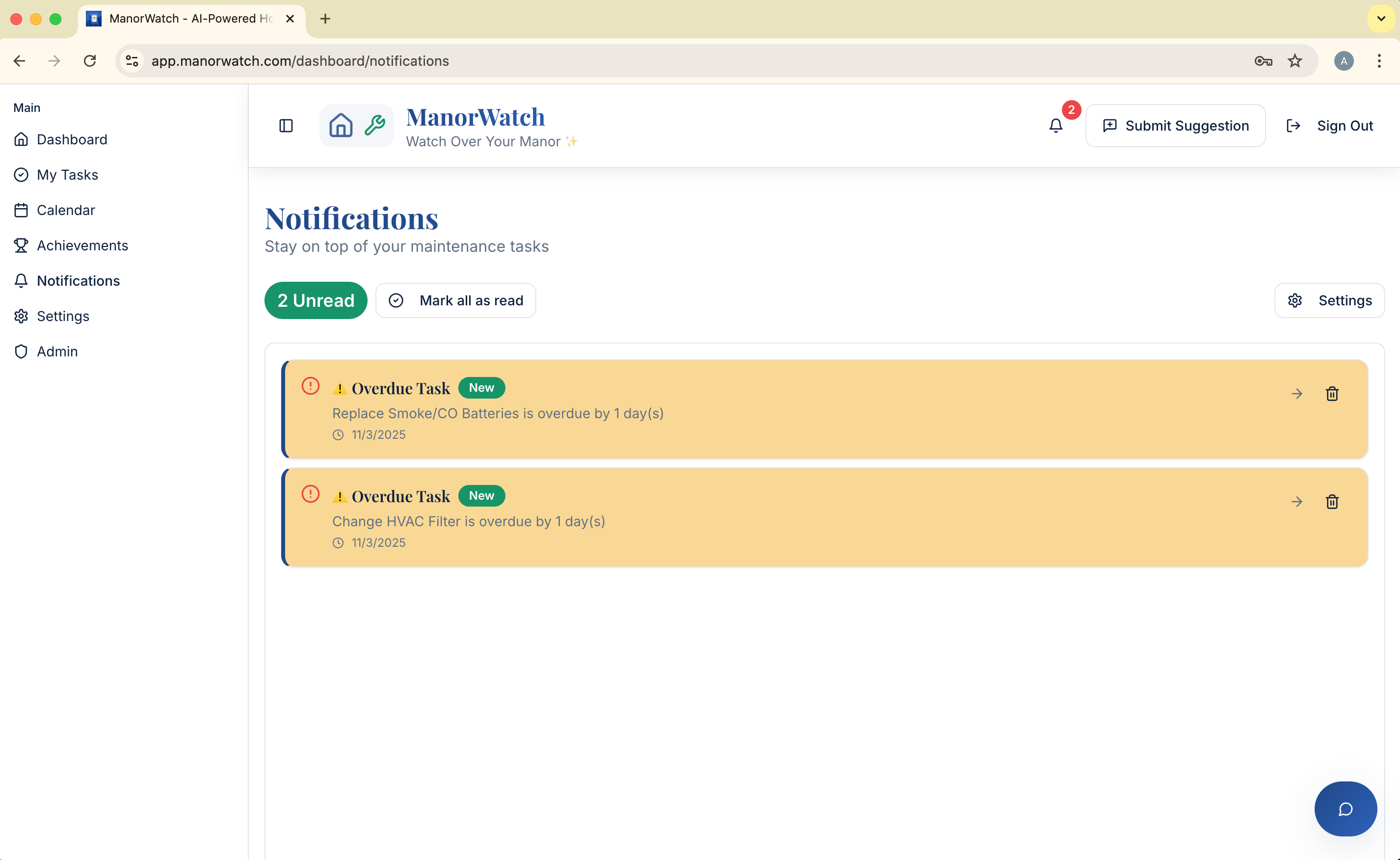The height and width of the screenshot is (860, 1400).
Task: Go to My Tasks in sidebar
Action: pyautogui.click(x=67, y=175)
